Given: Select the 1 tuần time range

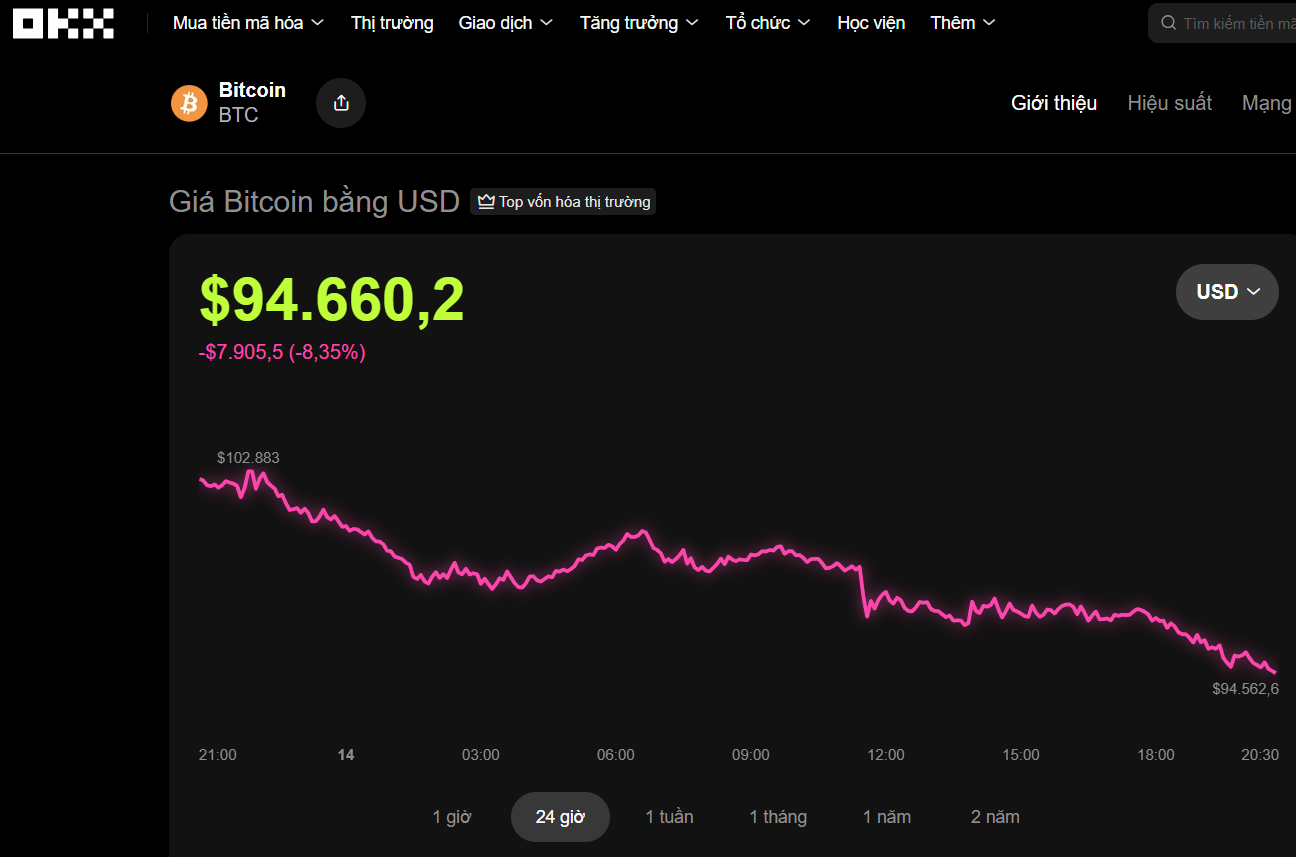Looking at the screenshot, I should point(669,817).
